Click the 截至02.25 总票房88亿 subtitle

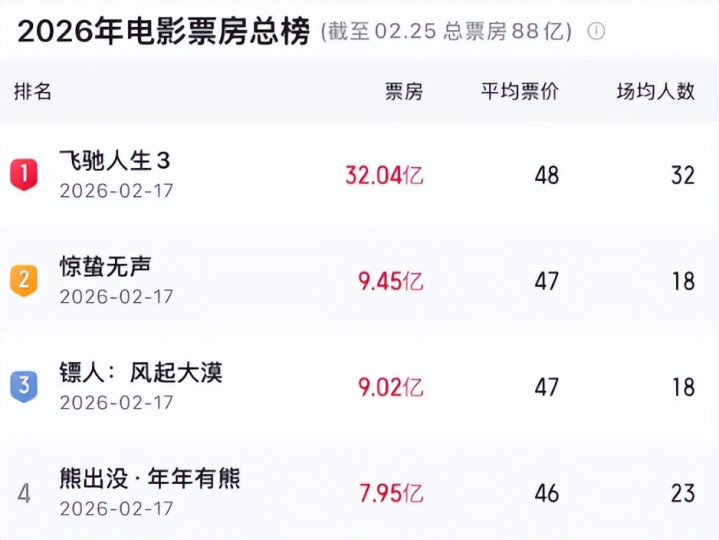(446, 31)
